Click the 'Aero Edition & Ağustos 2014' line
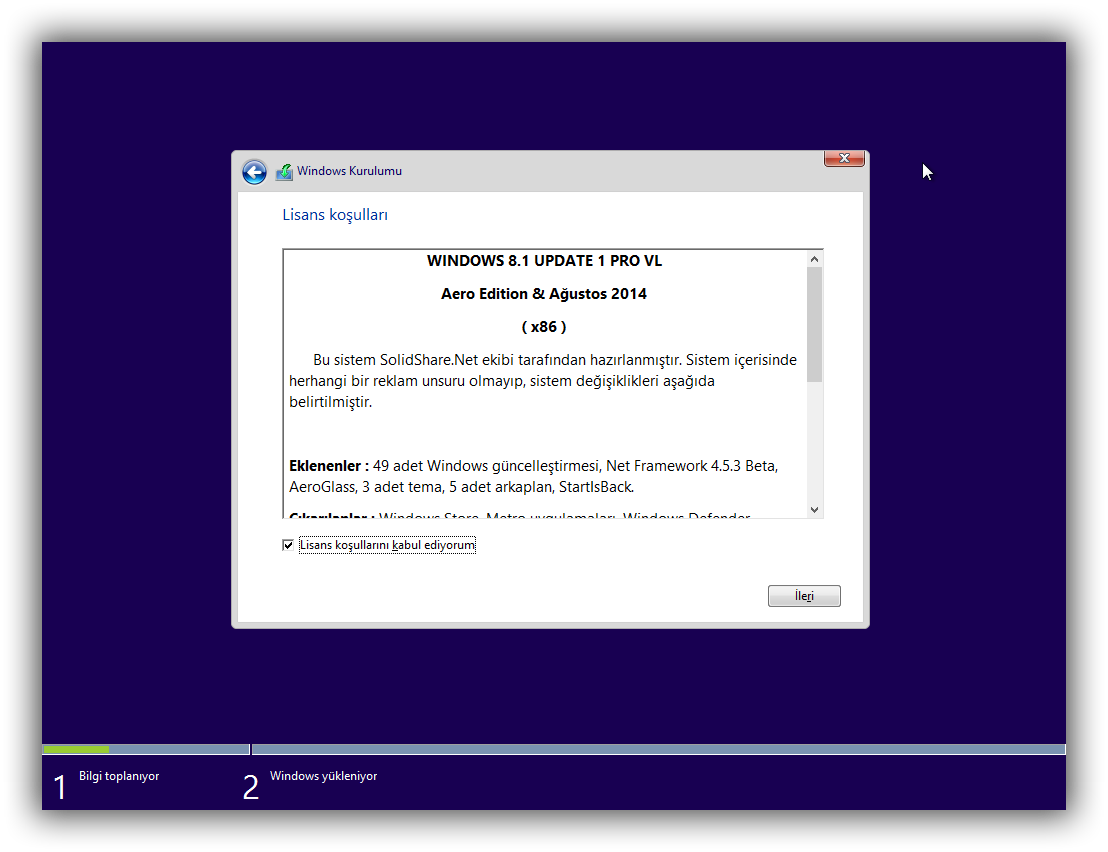The width and height of the screenshot is (1108, 852). 544,294
